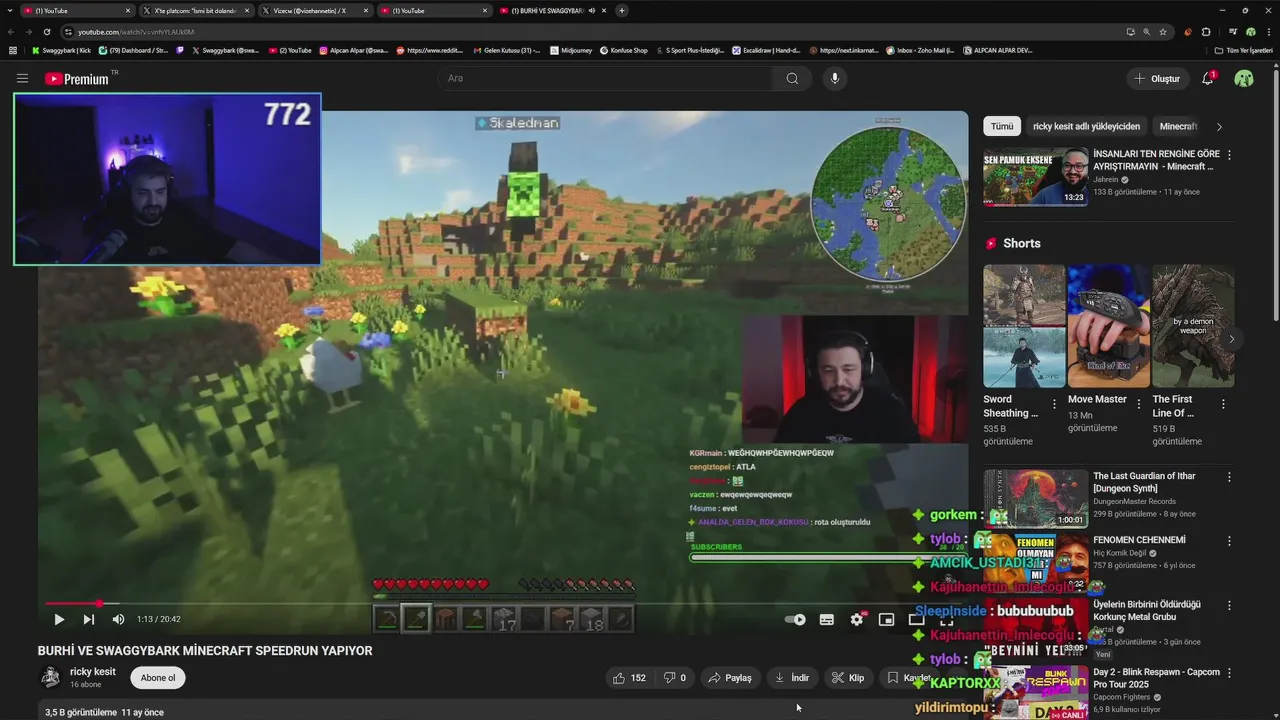Click the Paylaş share button
The width and height of the screenshot is (1280, 720).
coord(730,678)
